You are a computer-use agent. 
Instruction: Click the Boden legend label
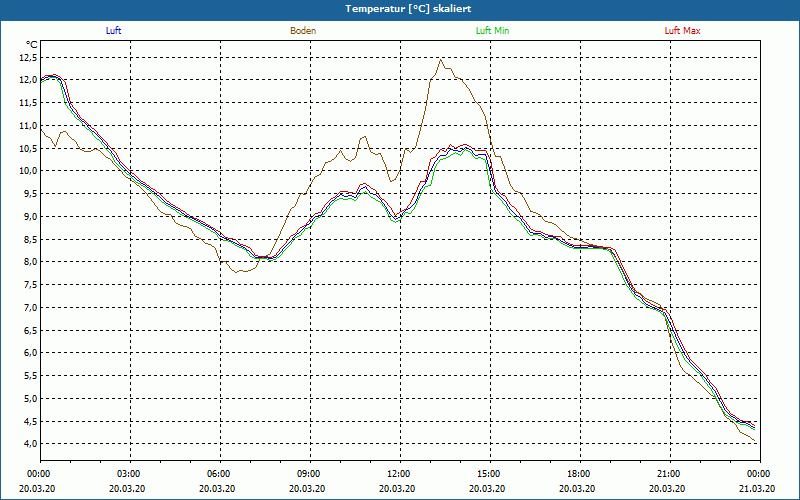coord(303,31)
